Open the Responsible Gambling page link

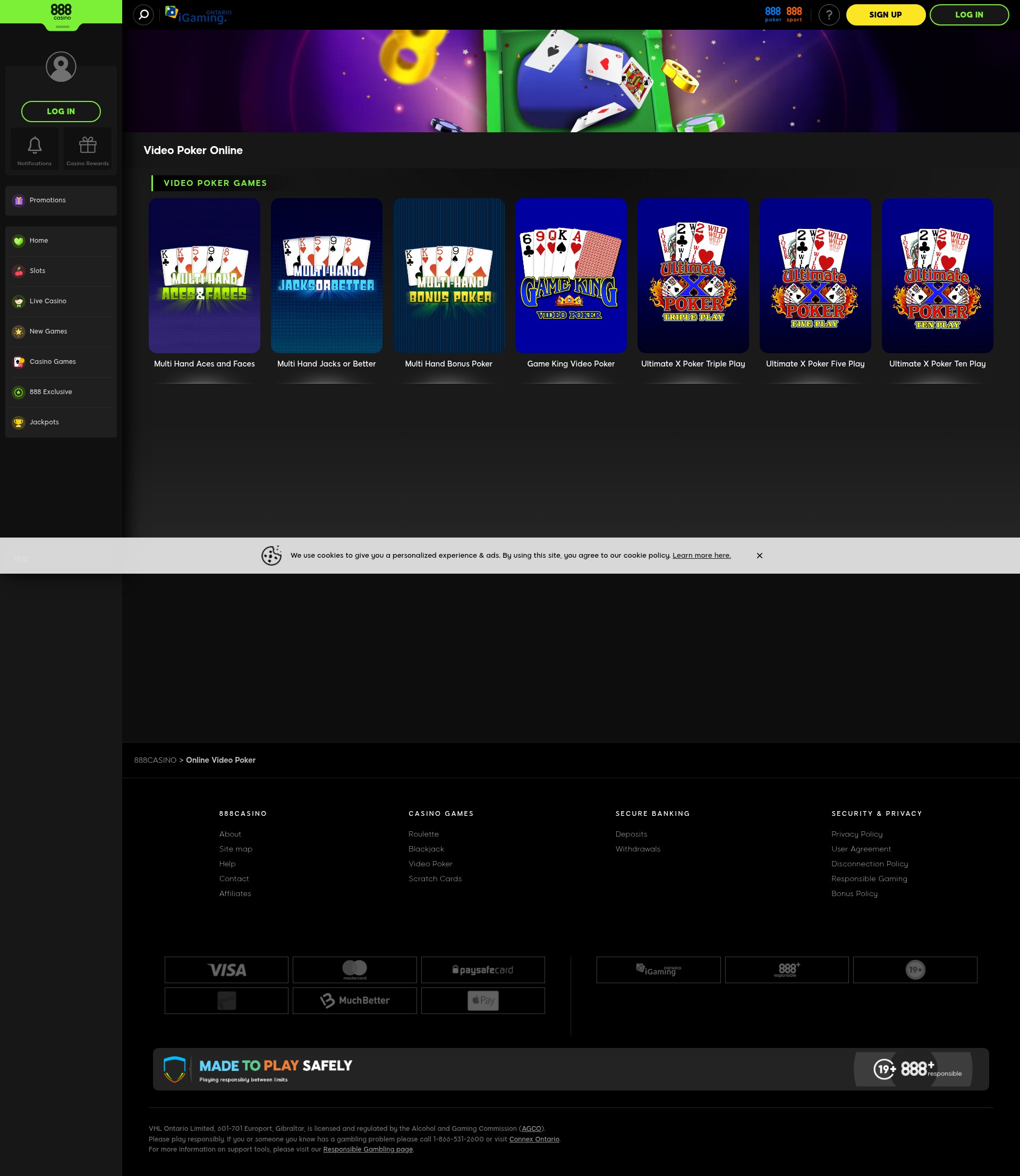click(x=368, y=1150)
